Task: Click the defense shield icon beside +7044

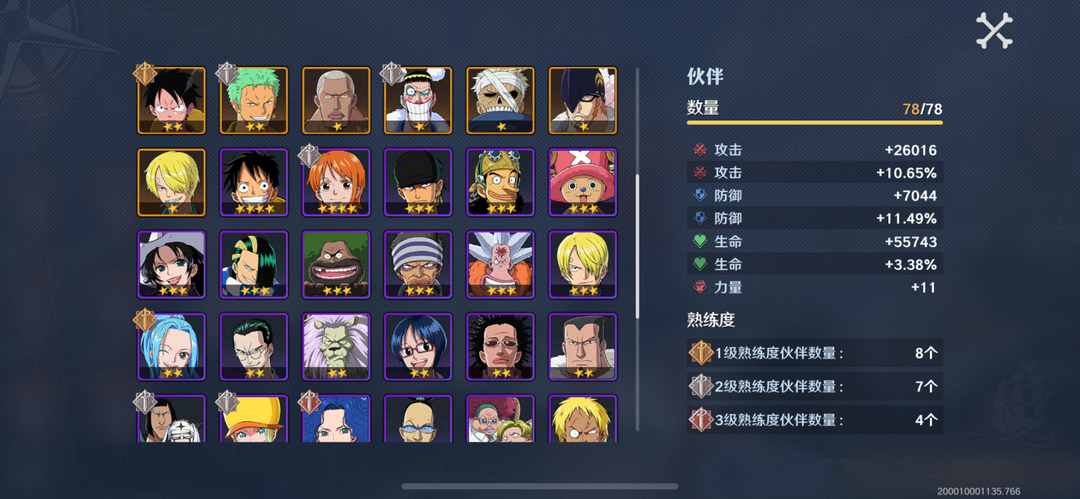Action: [x=700, y=196]
